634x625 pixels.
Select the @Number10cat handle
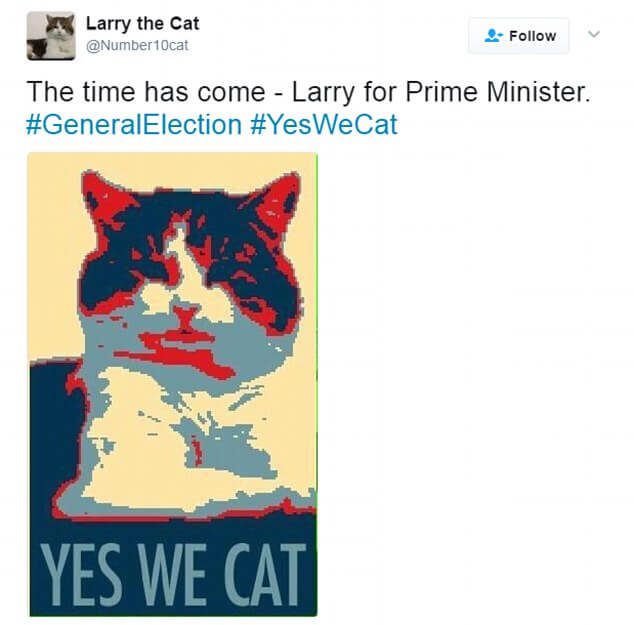click(137, 45)
